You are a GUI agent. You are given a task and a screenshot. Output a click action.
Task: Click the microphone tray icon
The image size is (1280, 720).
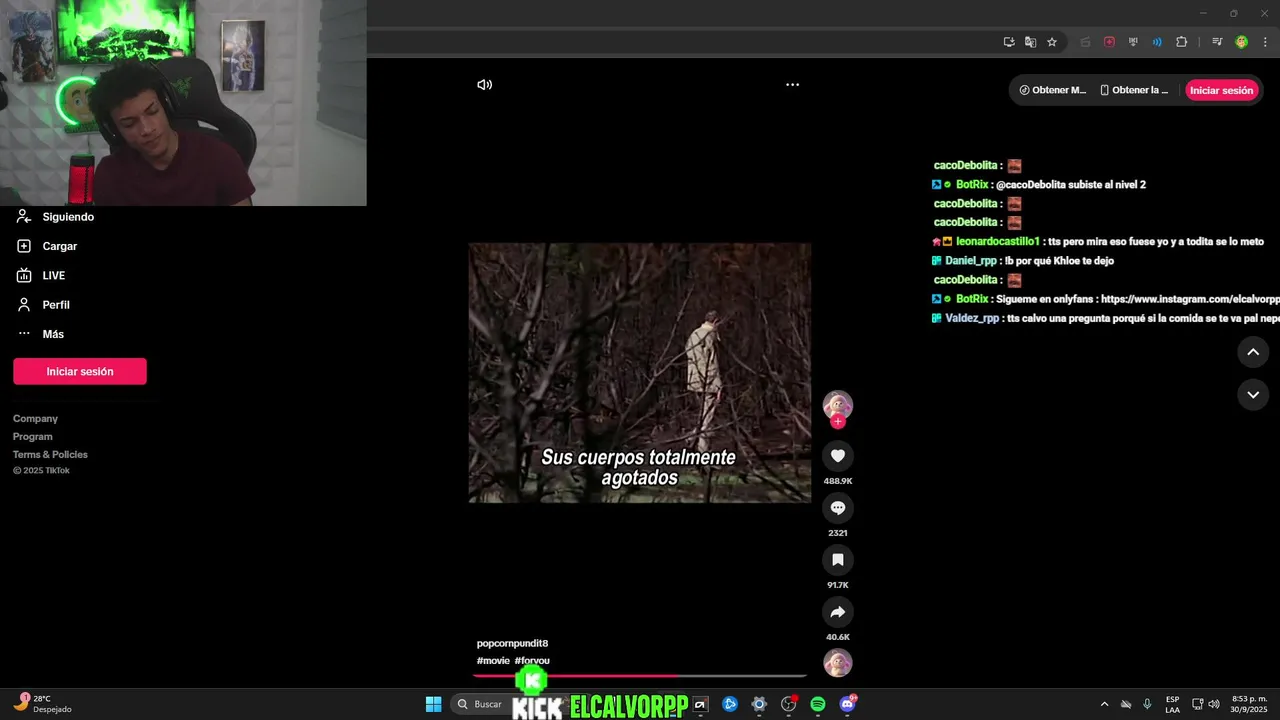pos(1147,704)
